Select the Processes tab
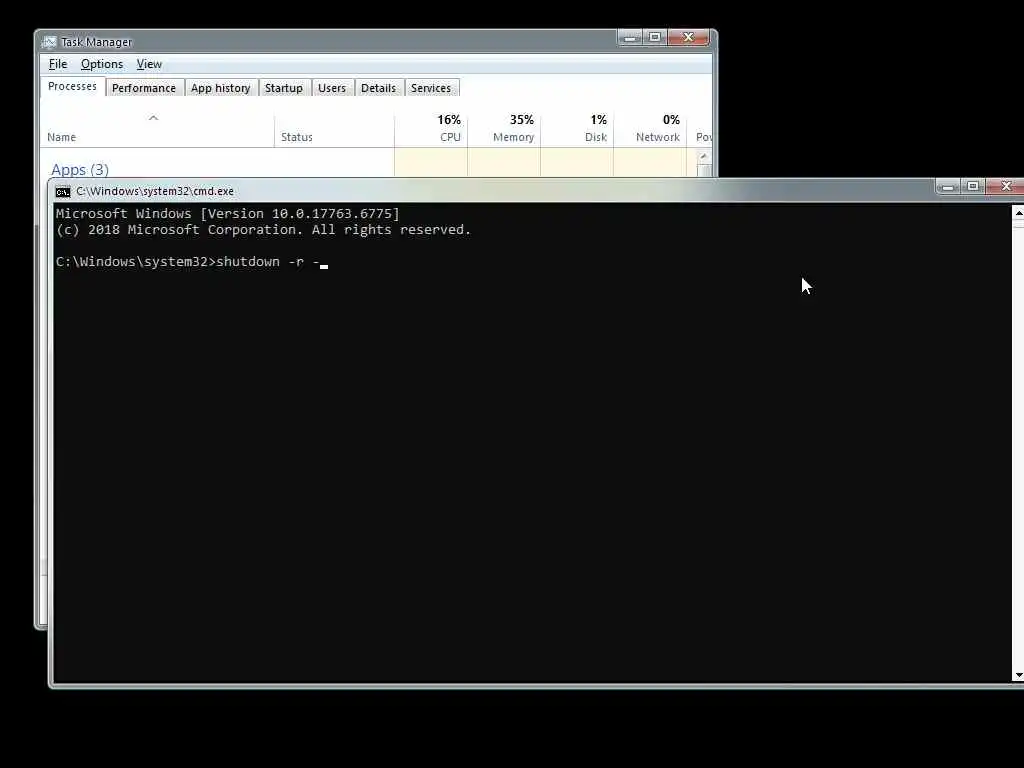 [72, 86]
